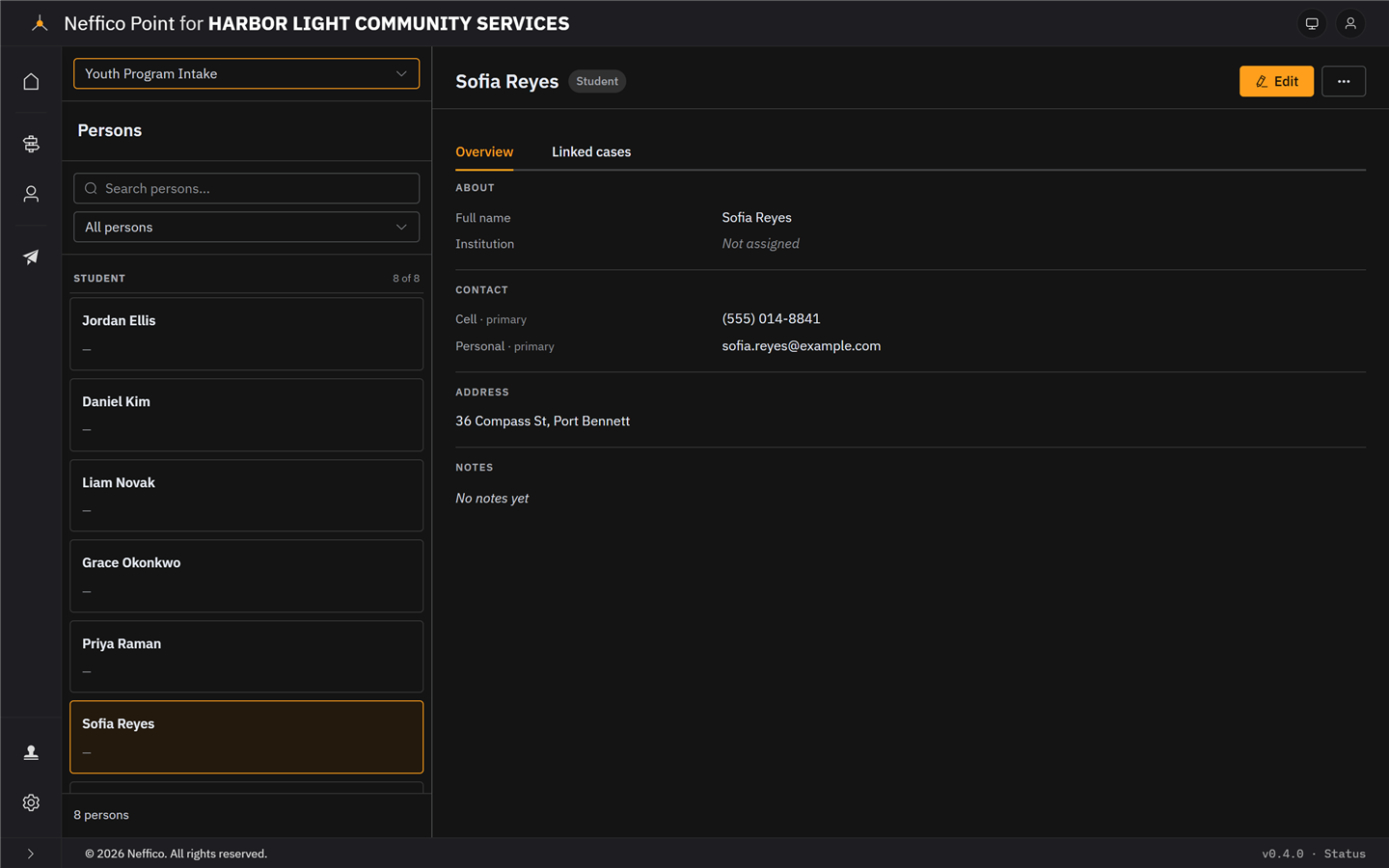Click the Student badge next to name

point(597,81)
